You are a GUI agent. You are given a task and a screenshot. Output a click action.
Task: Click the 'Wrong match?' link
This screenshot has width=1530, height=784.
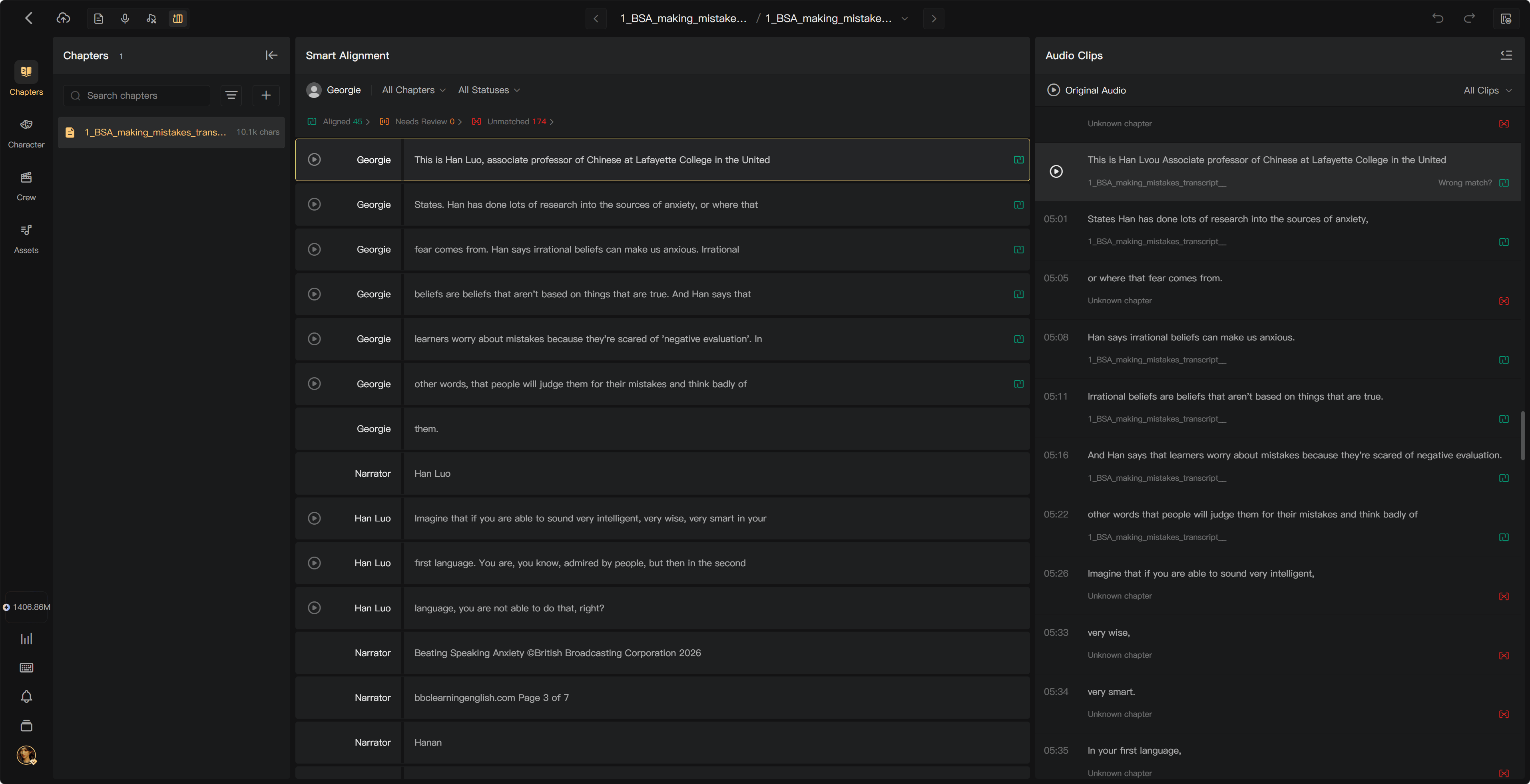coord(1465,183)
